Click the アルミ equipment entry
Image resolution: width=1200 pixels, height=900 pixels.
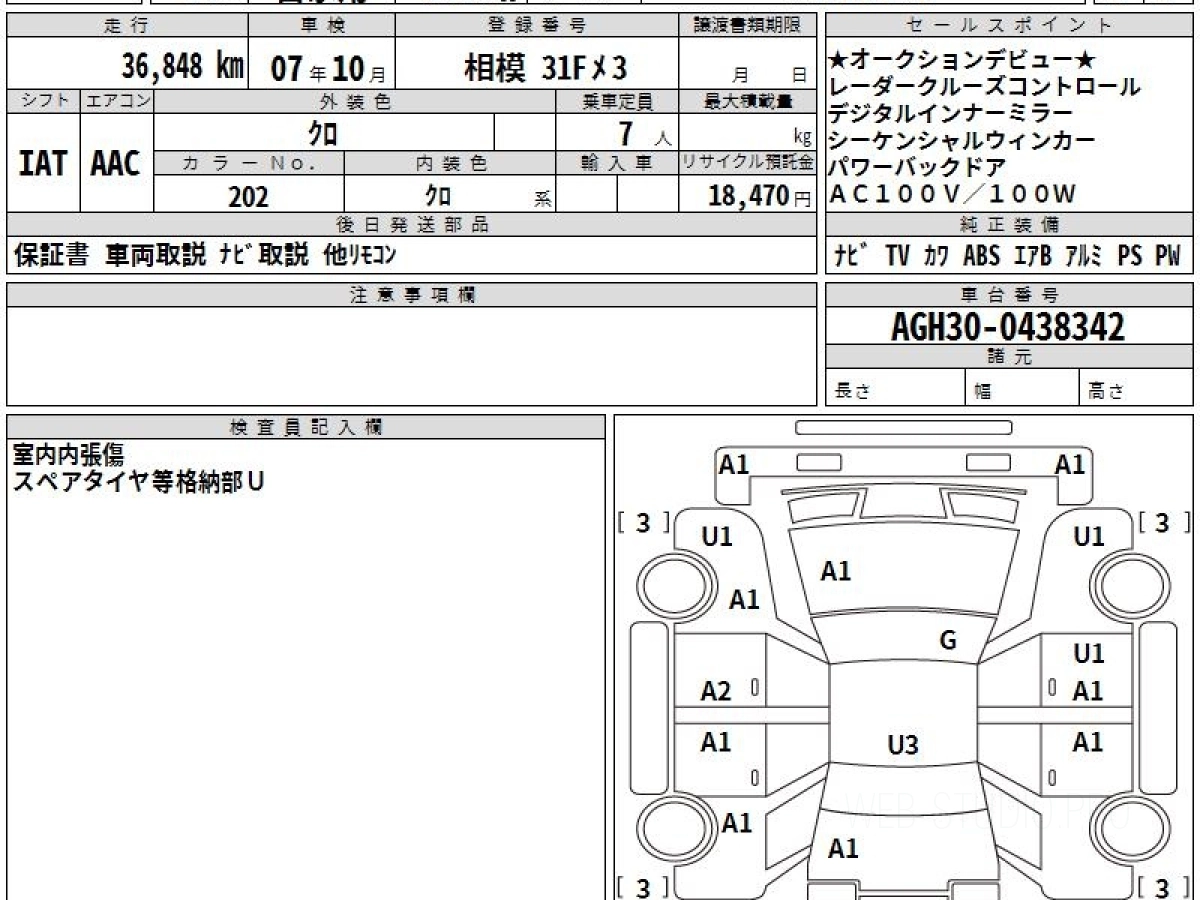click(x=1083, y=256)
